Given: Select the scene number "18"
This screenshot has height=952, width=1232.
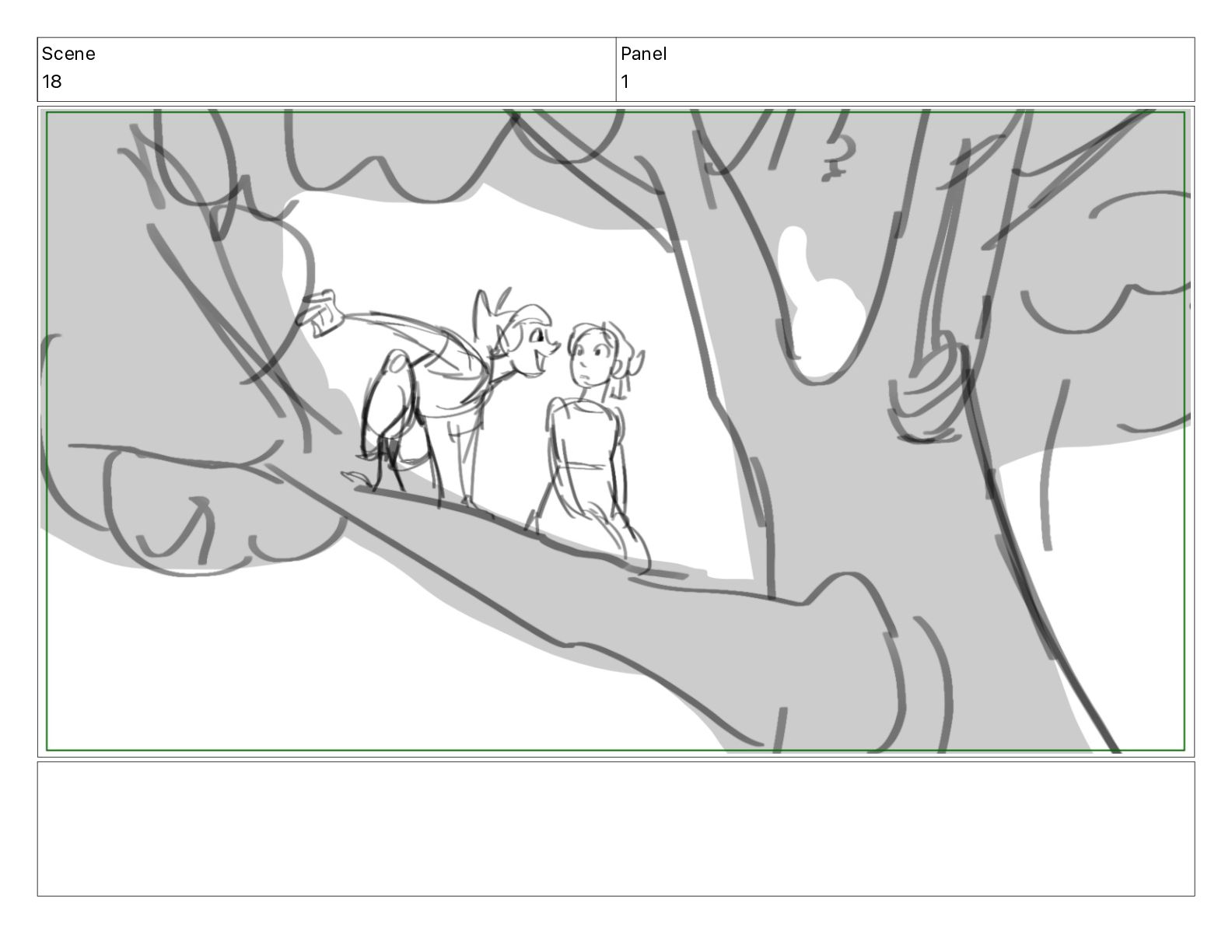Looking at the screenshot, I should (52, 82).
